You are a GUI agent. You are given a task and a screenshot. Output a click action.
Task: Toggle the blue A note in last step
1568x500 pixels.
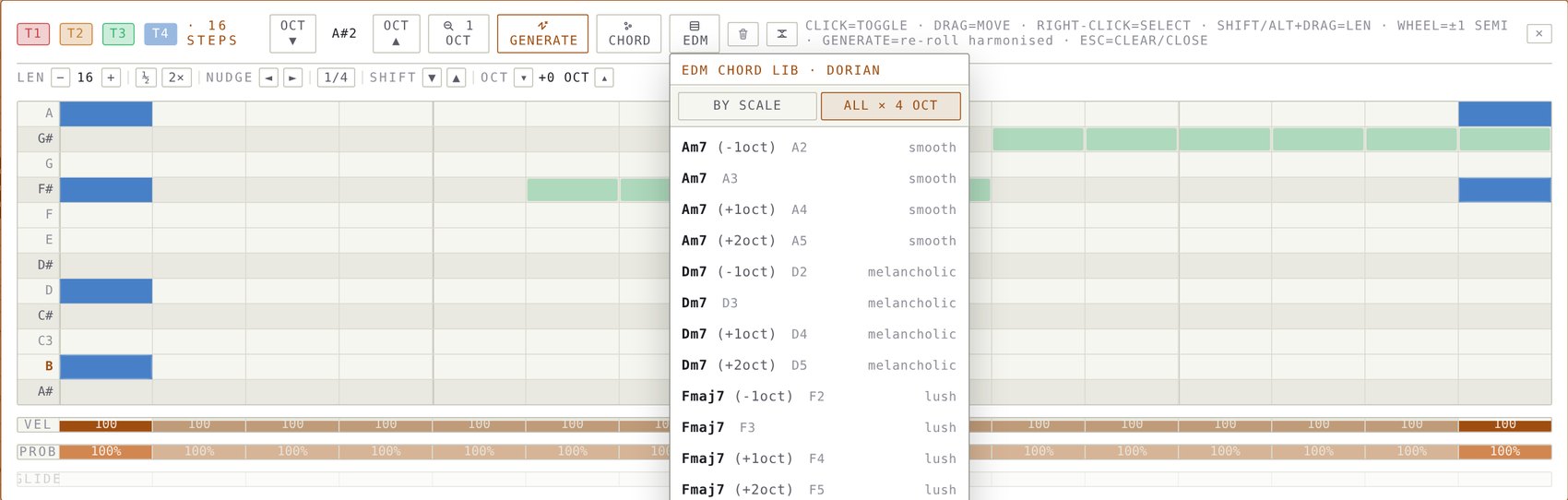[1504, 114]
